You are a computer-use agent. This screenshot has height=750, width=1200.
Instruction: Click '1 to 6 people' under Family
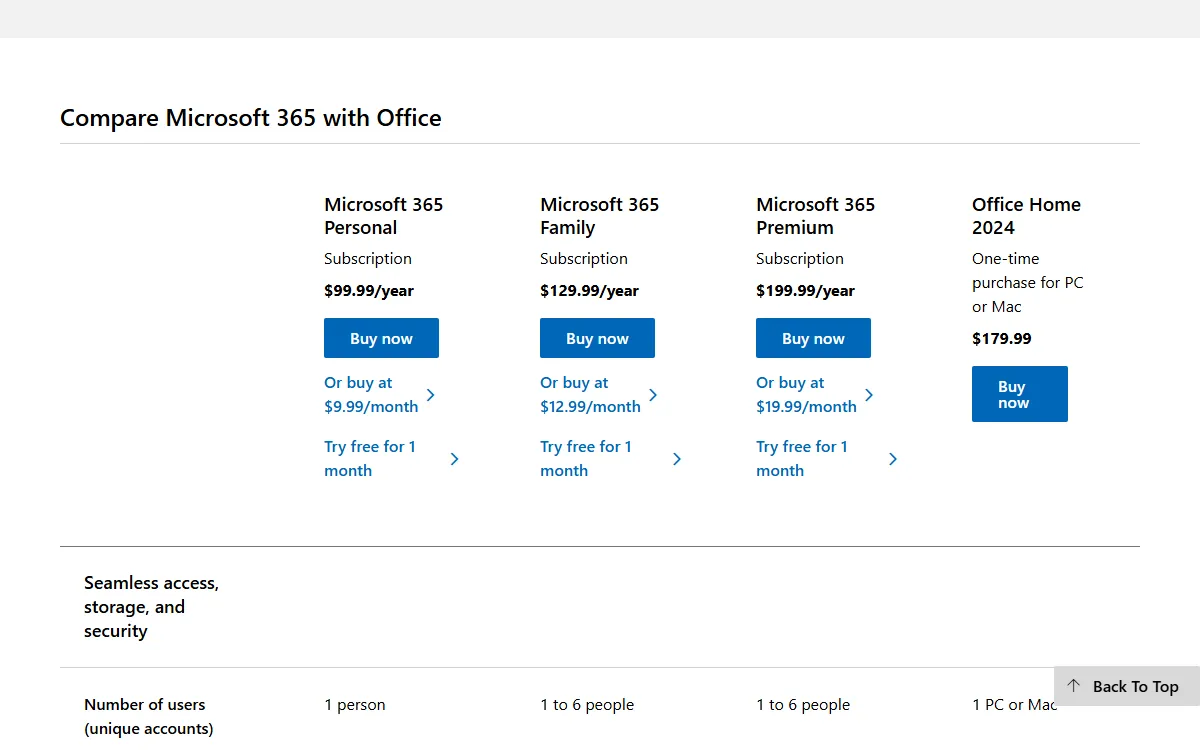click(x=587, y=705)
